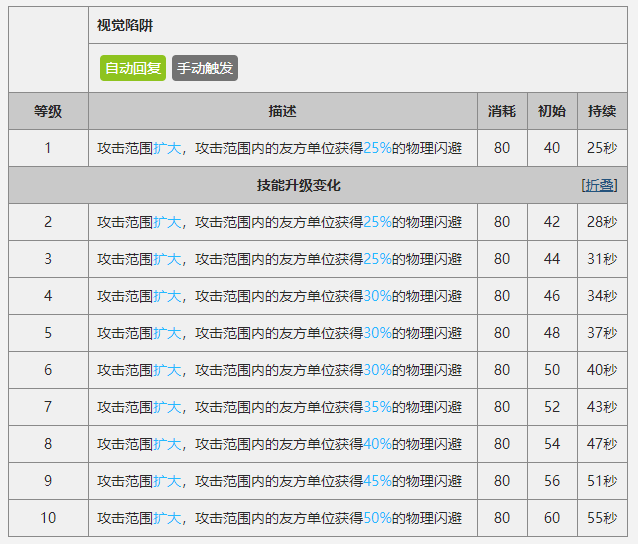Click initial value 44 in level 3 row
The height and width of the screenshot is (544, 638).
552,259
